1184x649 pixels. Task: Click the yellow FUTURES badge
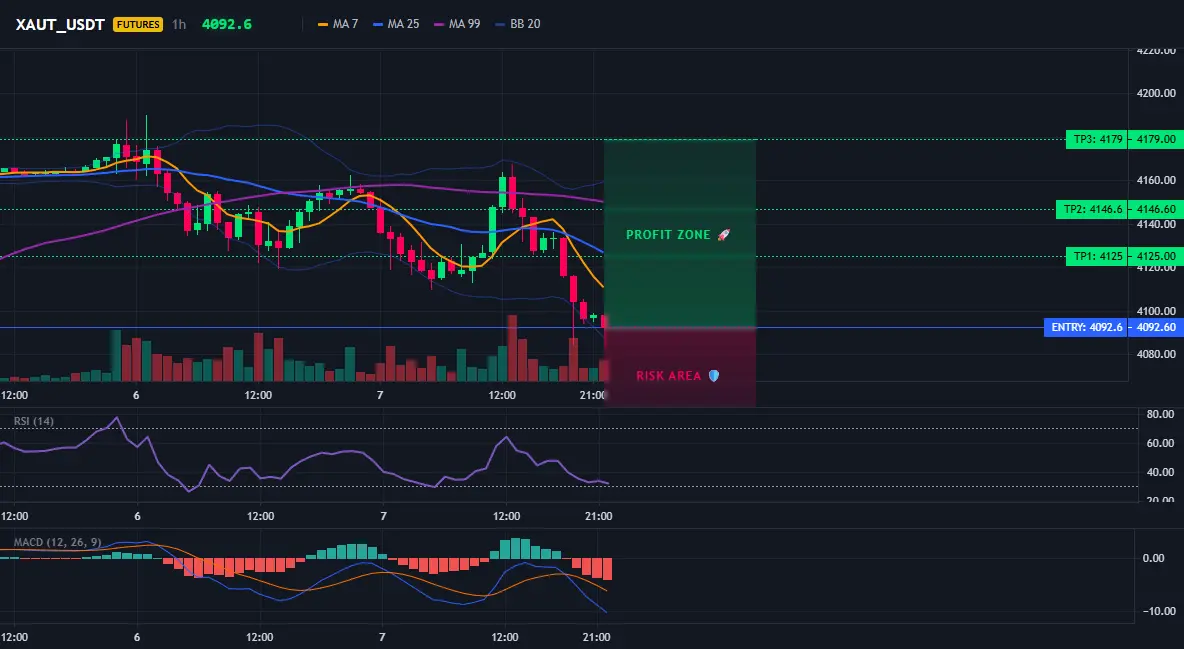138,24
